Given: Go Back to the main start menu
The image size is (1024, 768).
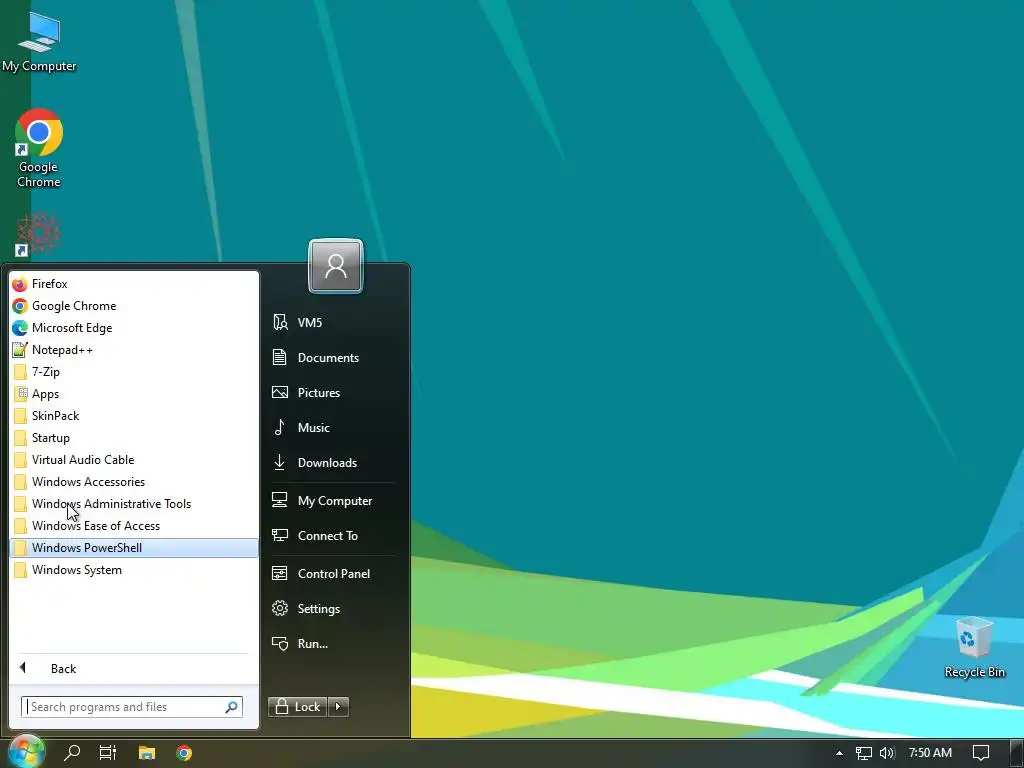Looking at the screenshot, I should click(x=134, y=669).
